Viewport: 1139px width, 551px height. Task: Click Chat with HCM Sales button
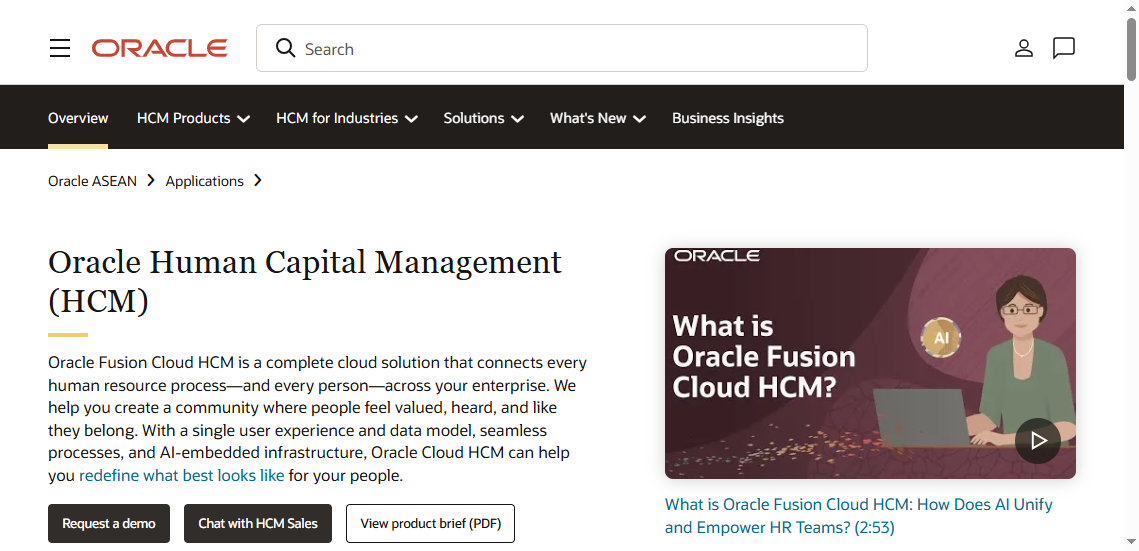tap(258, 523)
